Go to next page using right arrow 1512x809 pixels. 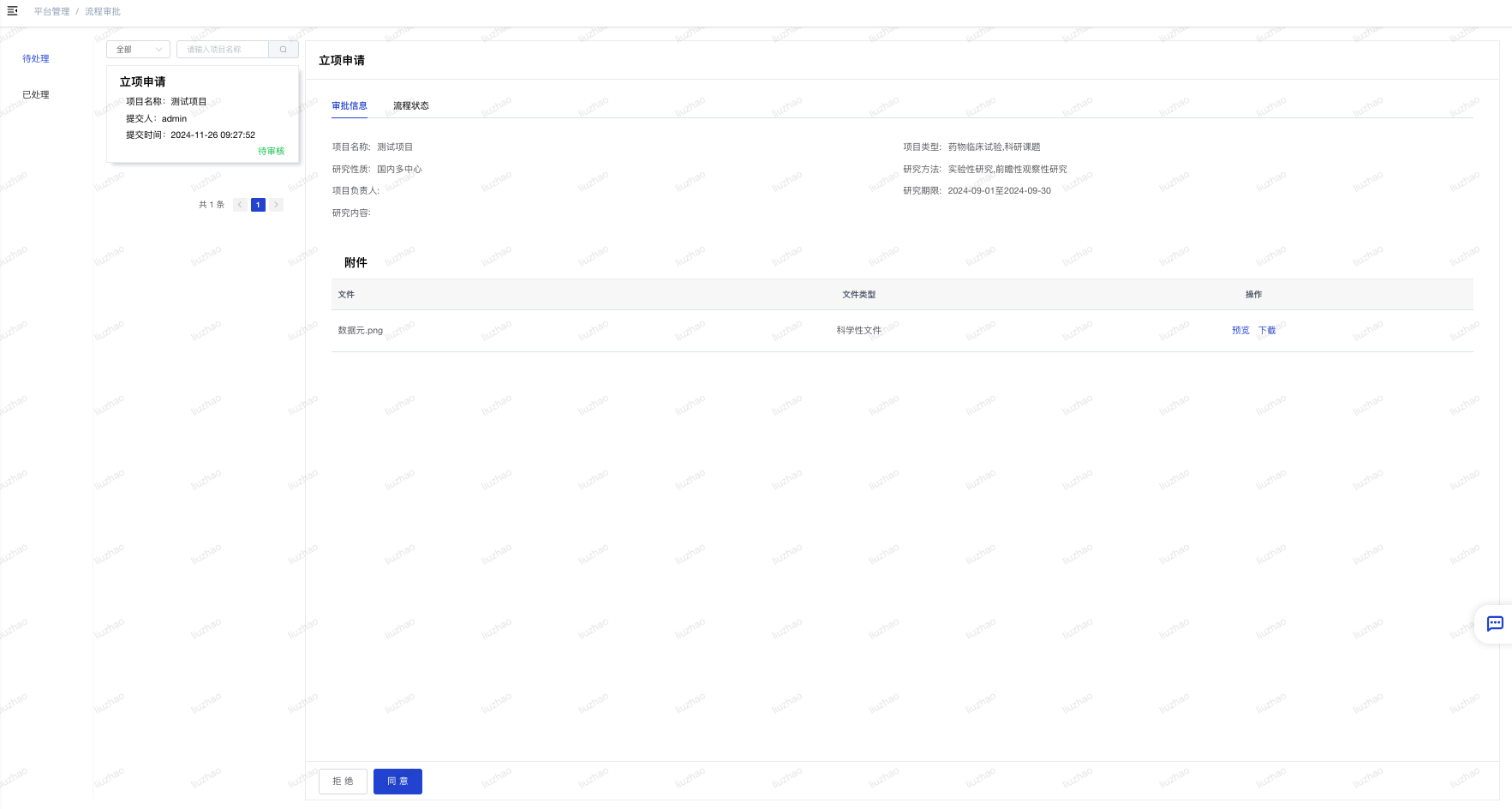point(276,205)
